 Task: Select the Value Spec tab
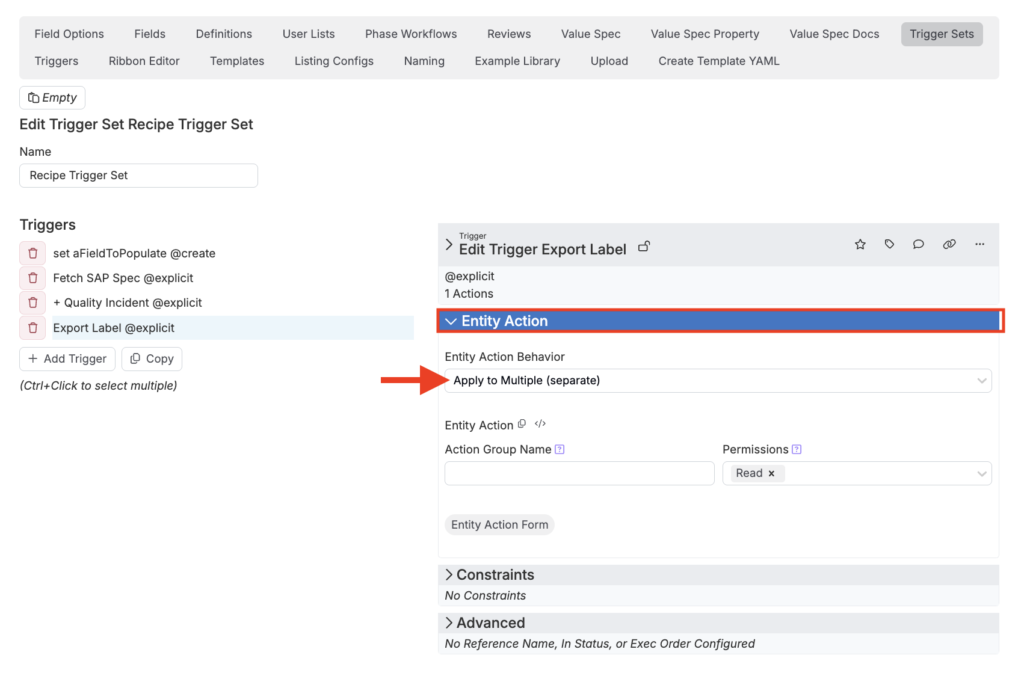(x=590, y=34)
